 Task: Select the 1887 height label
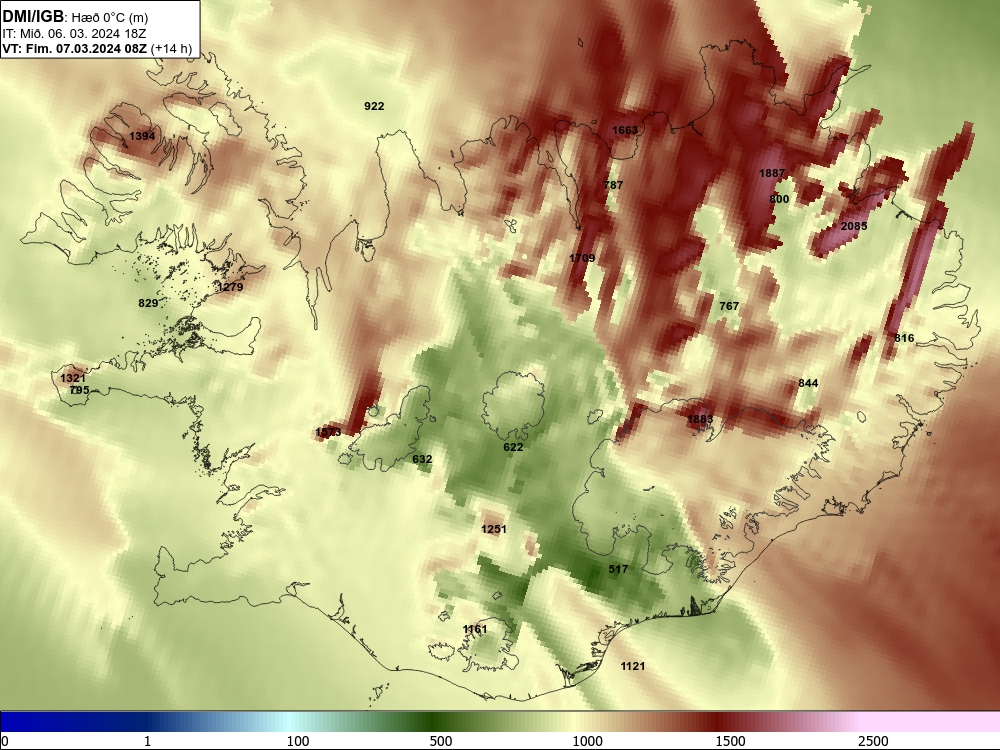tap(772, 173)
